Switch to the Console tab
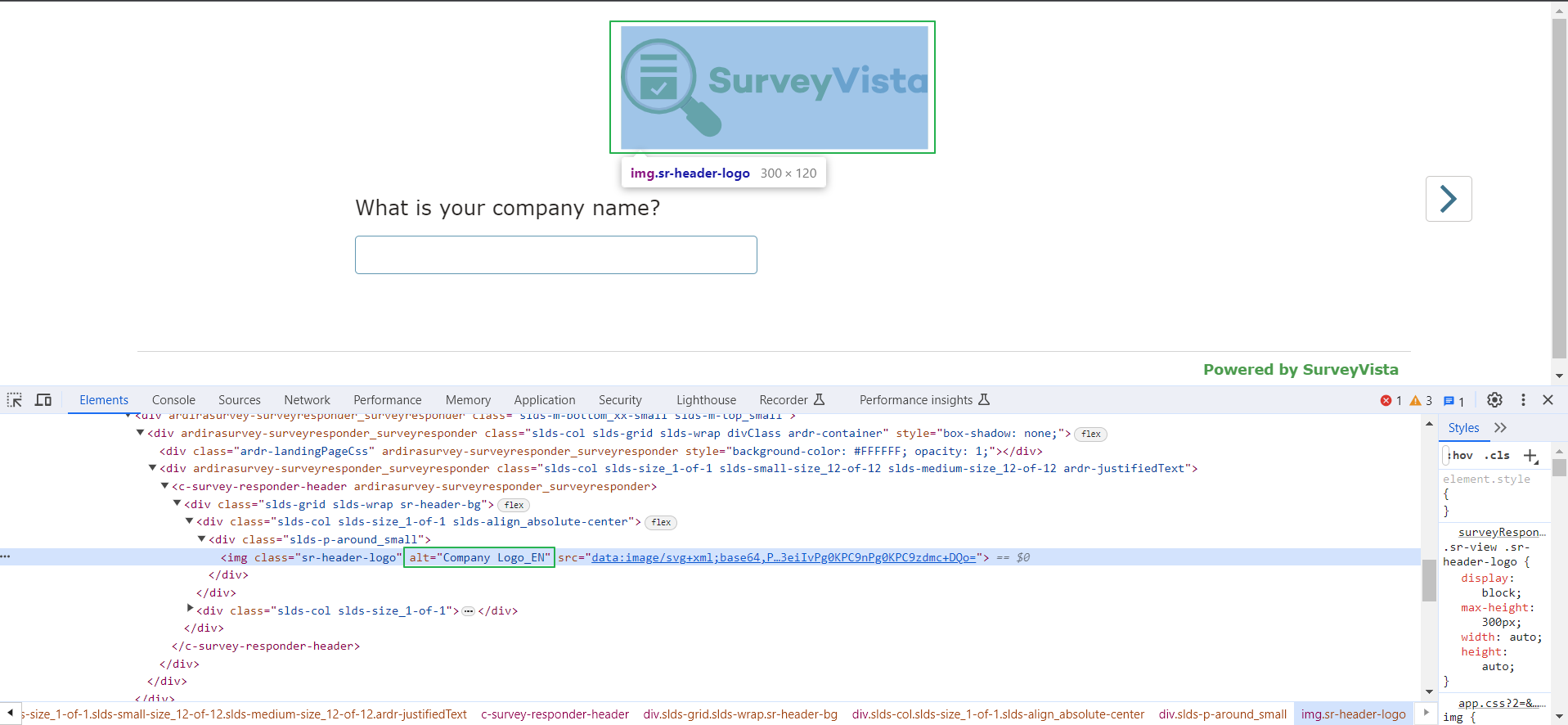This screenshot has width=1568, height=725. (x=173, y=400)
